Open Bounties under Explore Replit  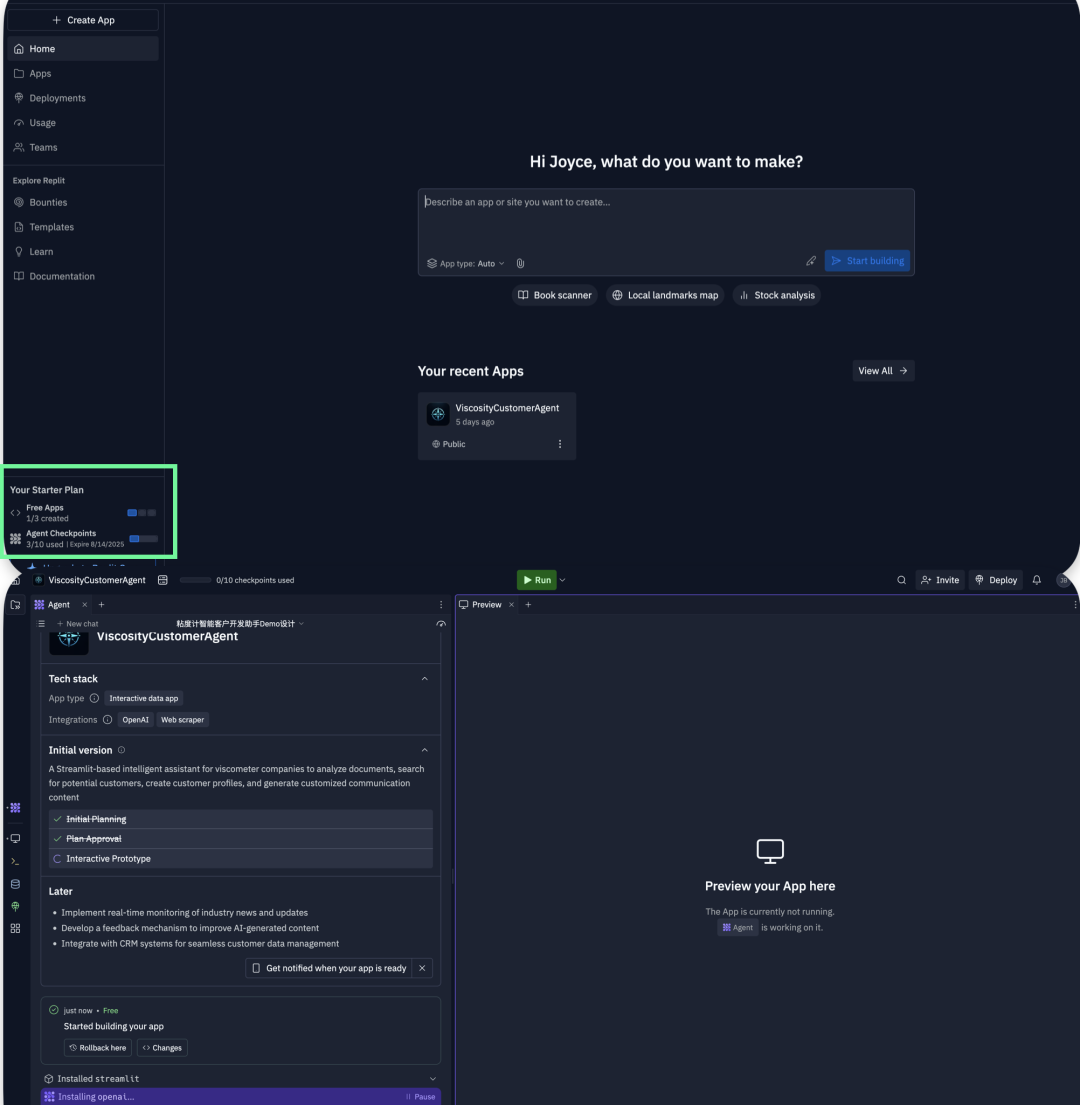(x=83, y=202)
